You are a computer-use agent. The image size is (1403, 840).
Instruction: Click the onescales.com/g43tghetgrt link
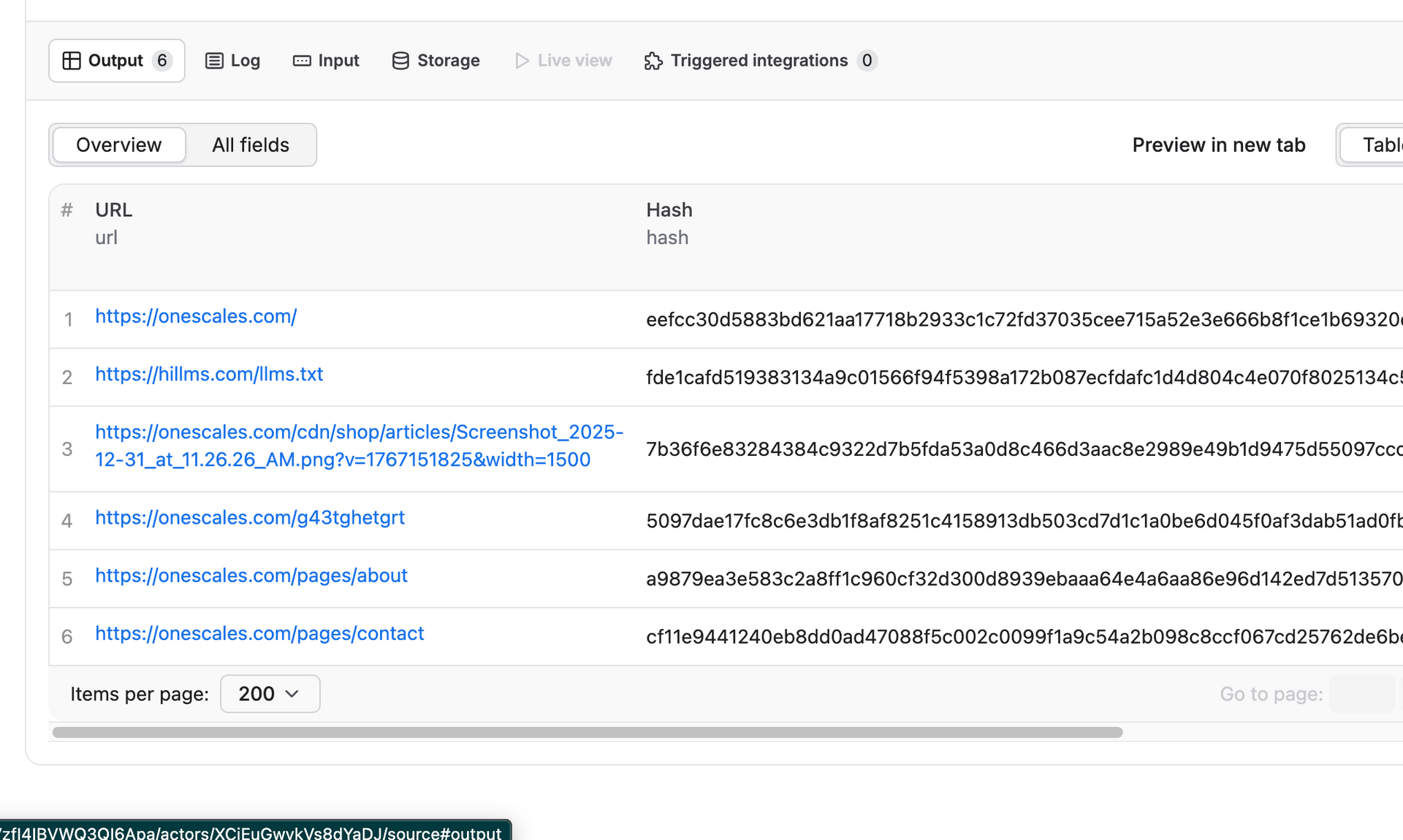click(x=249, y=517)
